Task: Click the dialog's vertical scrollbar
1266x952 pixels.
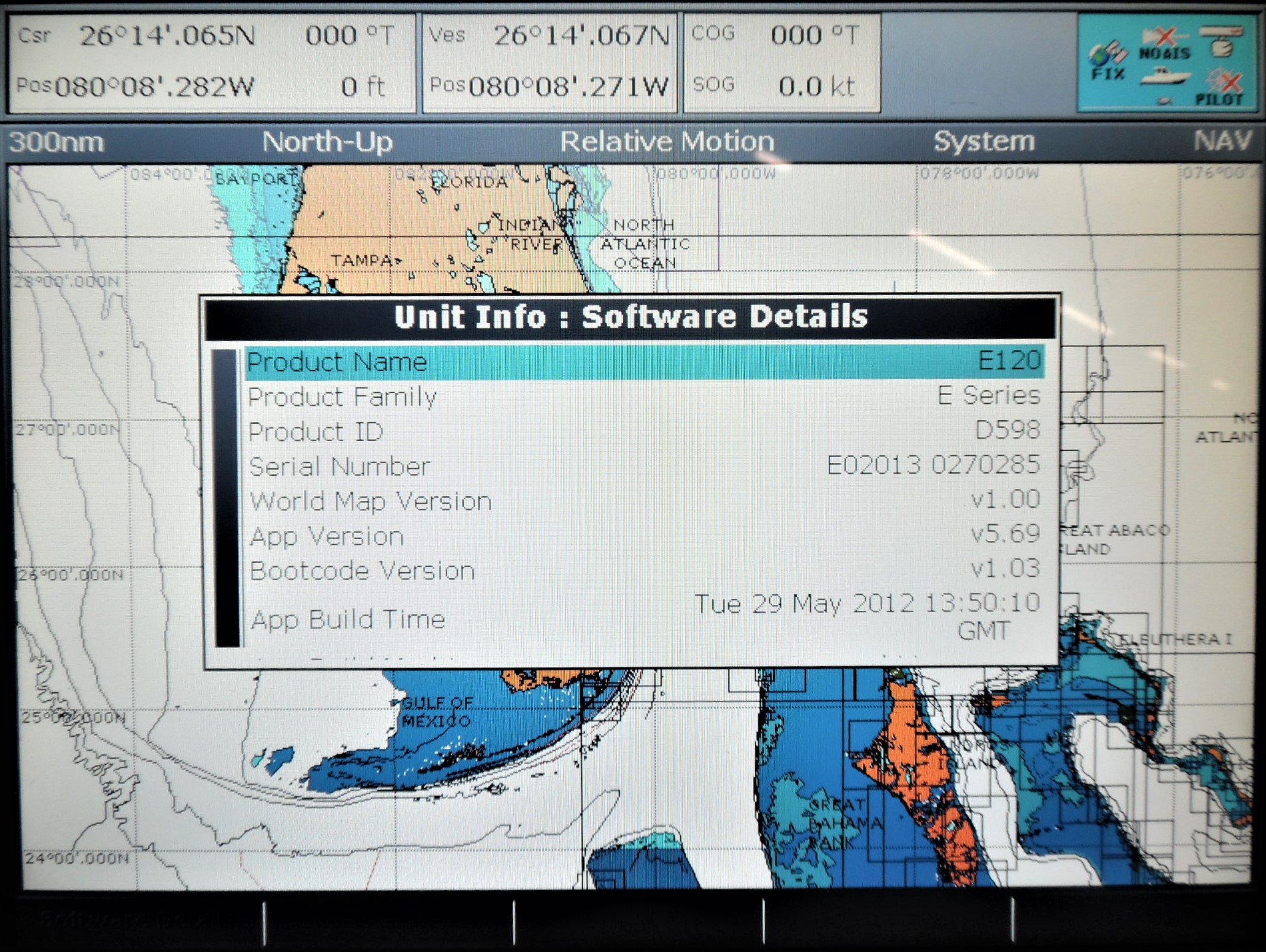Action: pyautogui.click(x=227, y=498)
